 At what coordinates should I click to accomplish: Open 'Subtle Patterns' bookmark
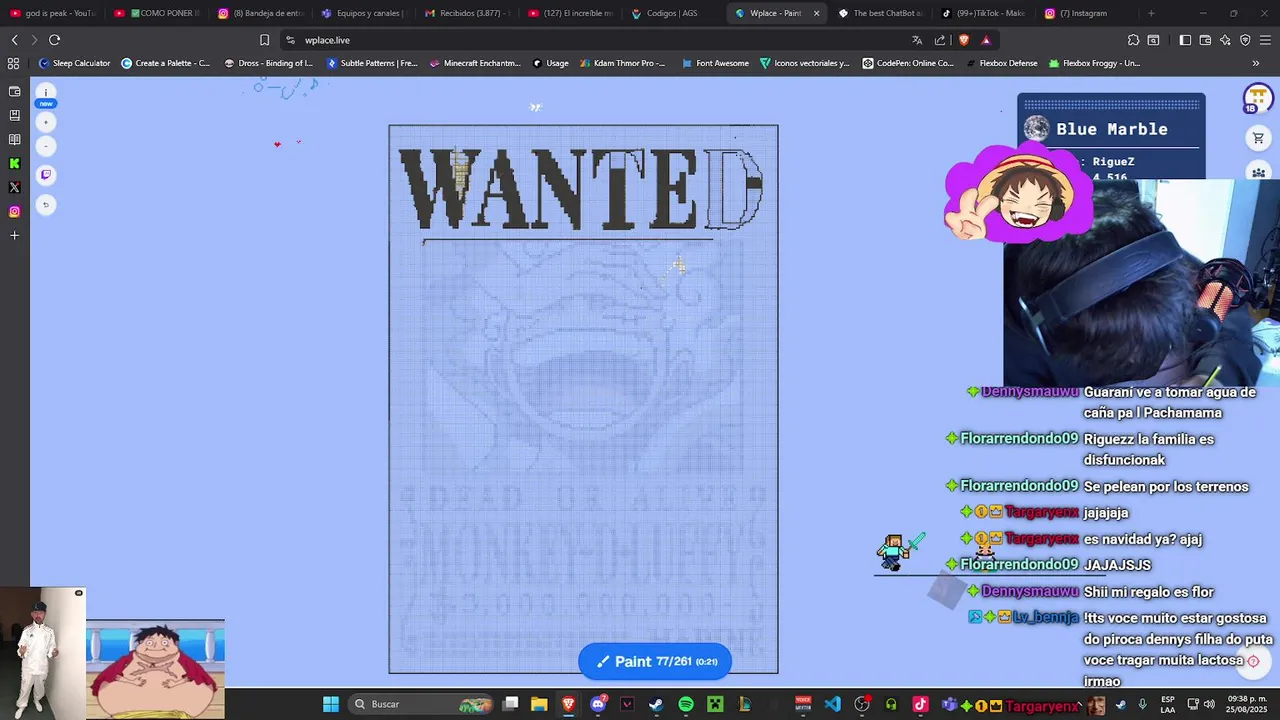click(372, 63)
